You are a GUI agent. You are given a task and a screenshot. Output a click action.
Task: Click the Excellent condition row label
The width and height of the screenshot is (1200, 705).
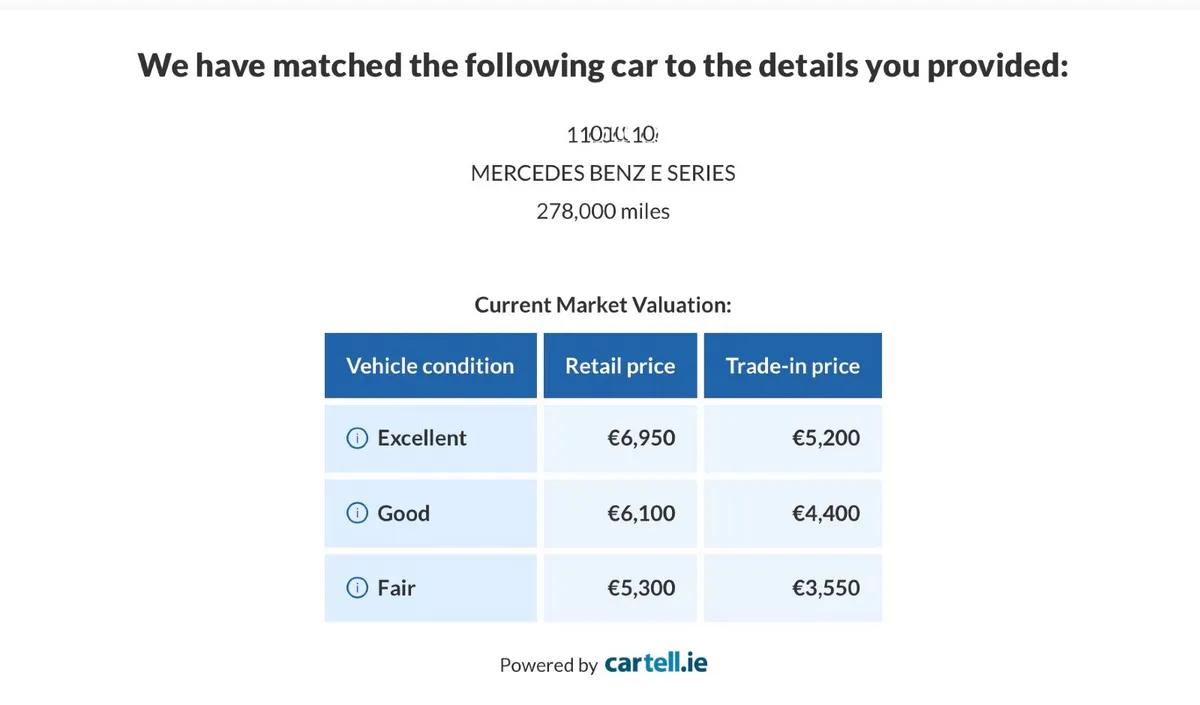click(422, 438)
